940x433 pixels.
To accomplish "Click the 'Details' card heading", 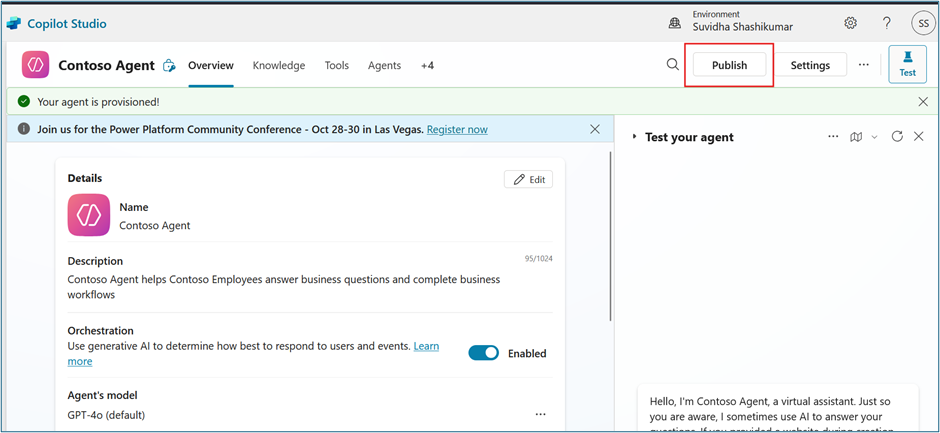I will click(85, 178).
